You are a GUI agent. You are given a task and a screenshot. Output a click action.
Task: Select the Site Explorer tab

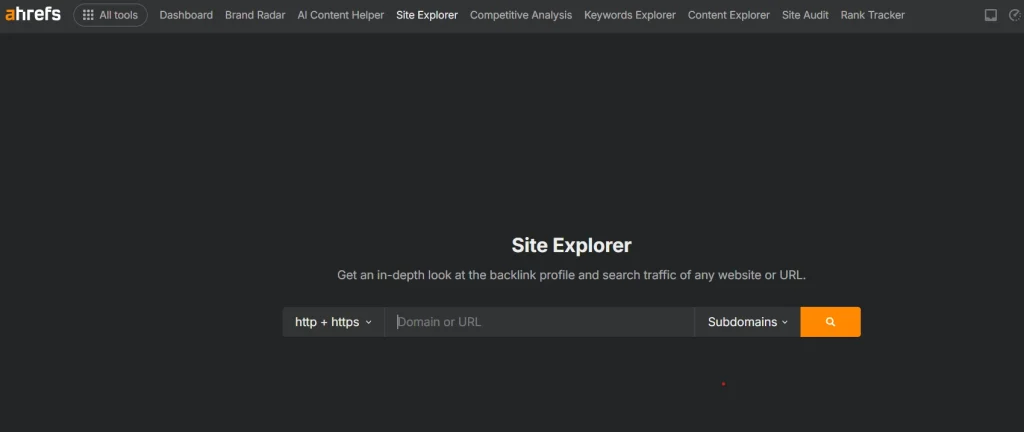click(427, 15)
